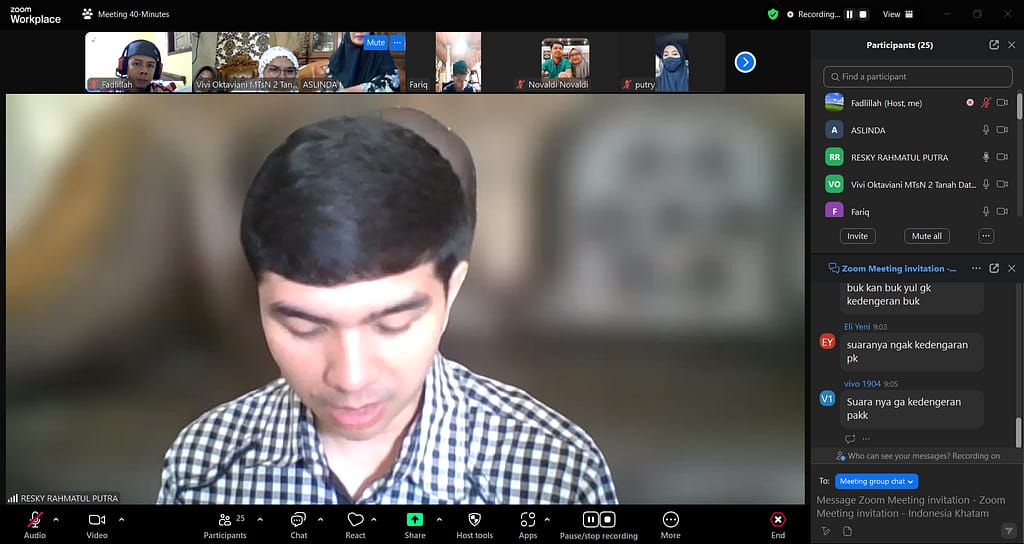Click the Mute all button
1024x544 pixels.
[x=925, y=236]
